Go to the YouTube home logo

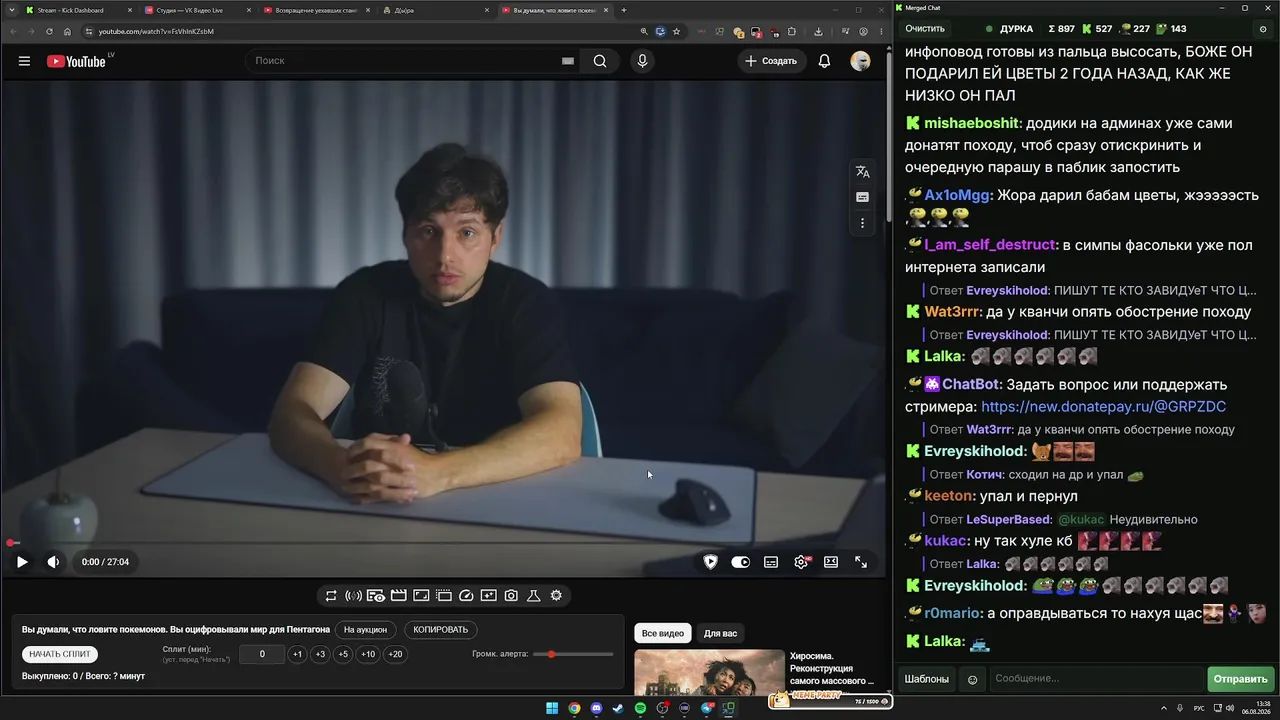point(76,61)
